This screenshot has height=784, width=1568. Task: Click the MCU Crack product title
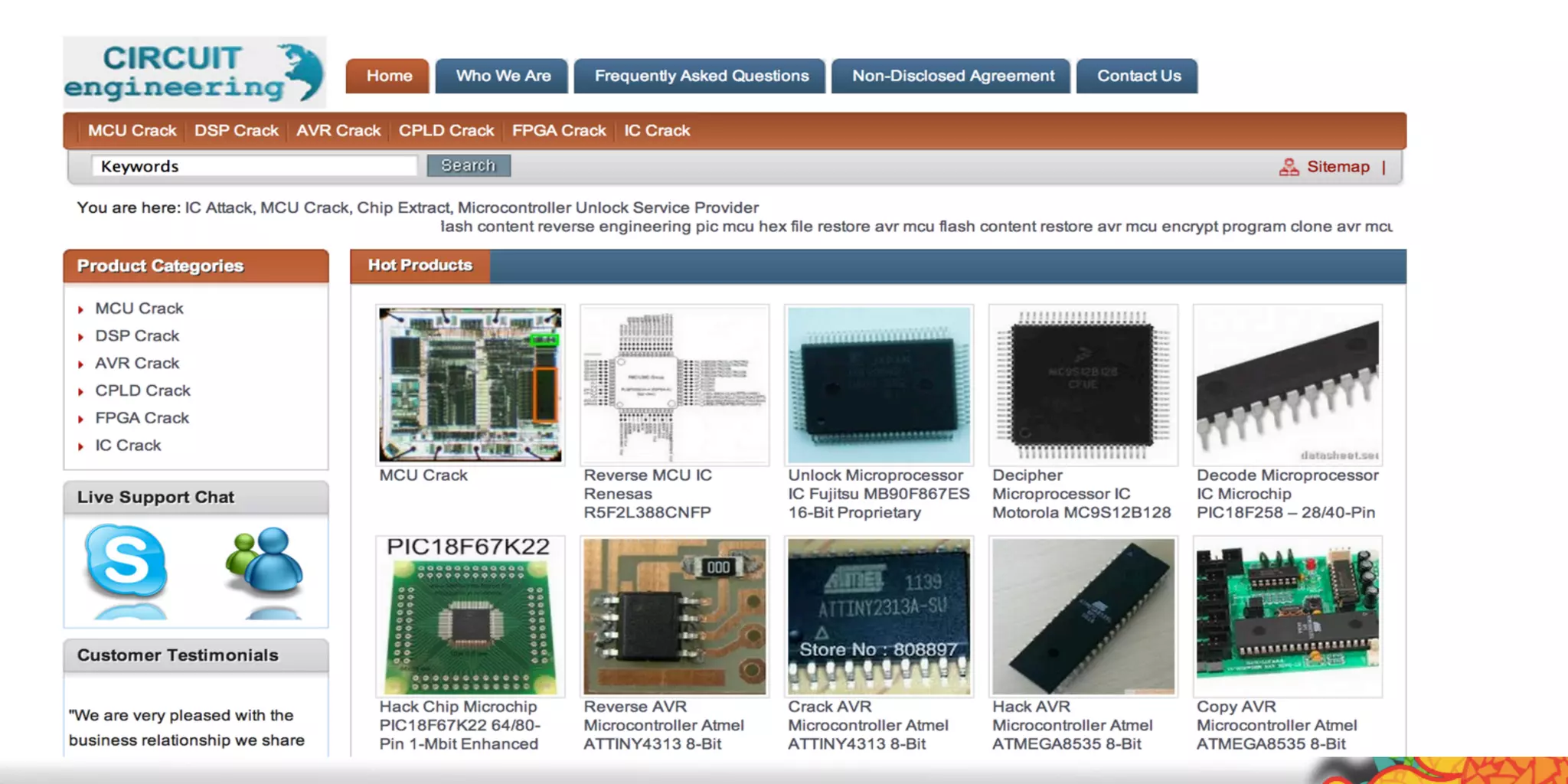point(423,475)
